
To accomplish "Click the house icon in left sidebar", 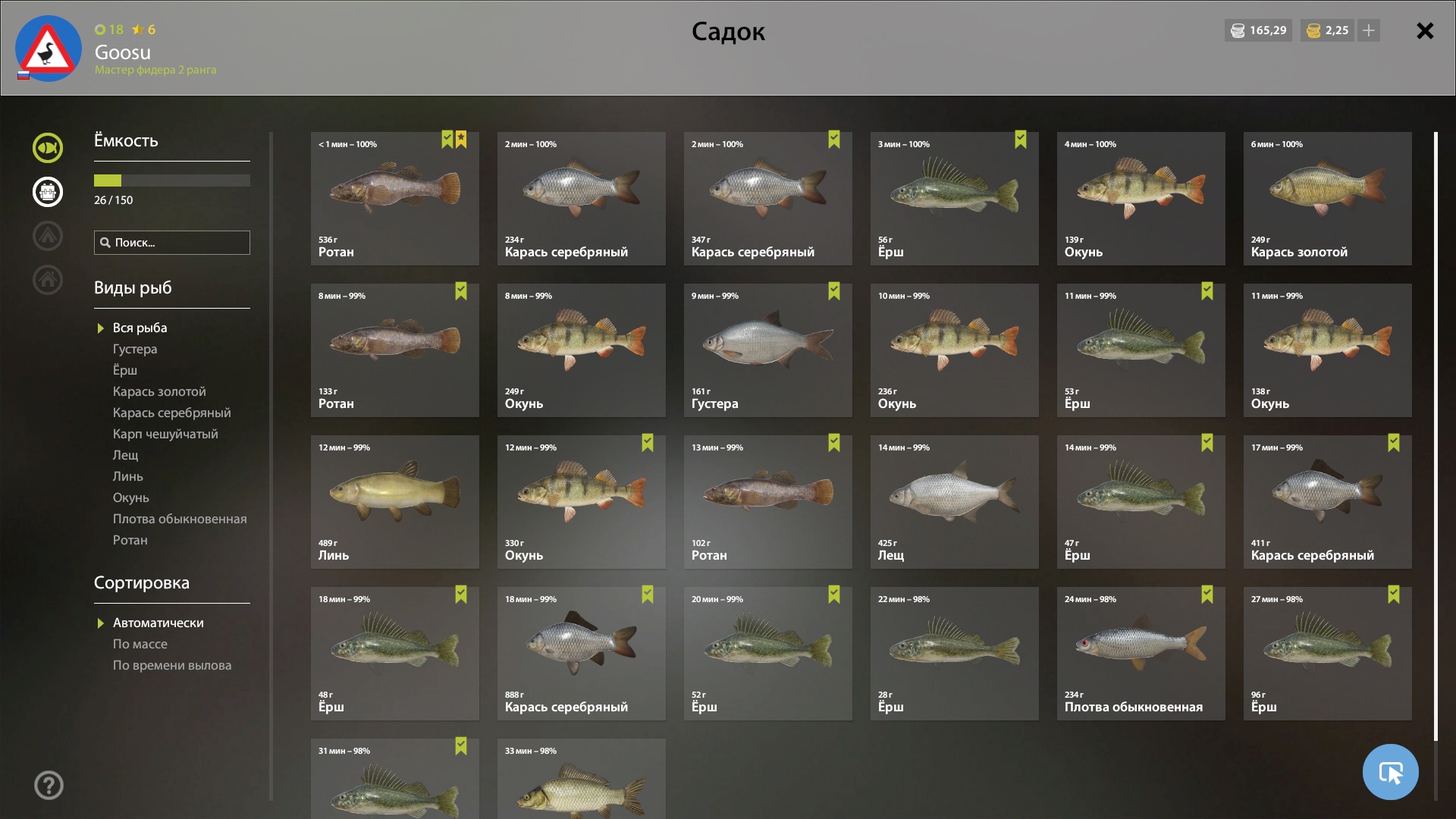I will pos(47,280).
